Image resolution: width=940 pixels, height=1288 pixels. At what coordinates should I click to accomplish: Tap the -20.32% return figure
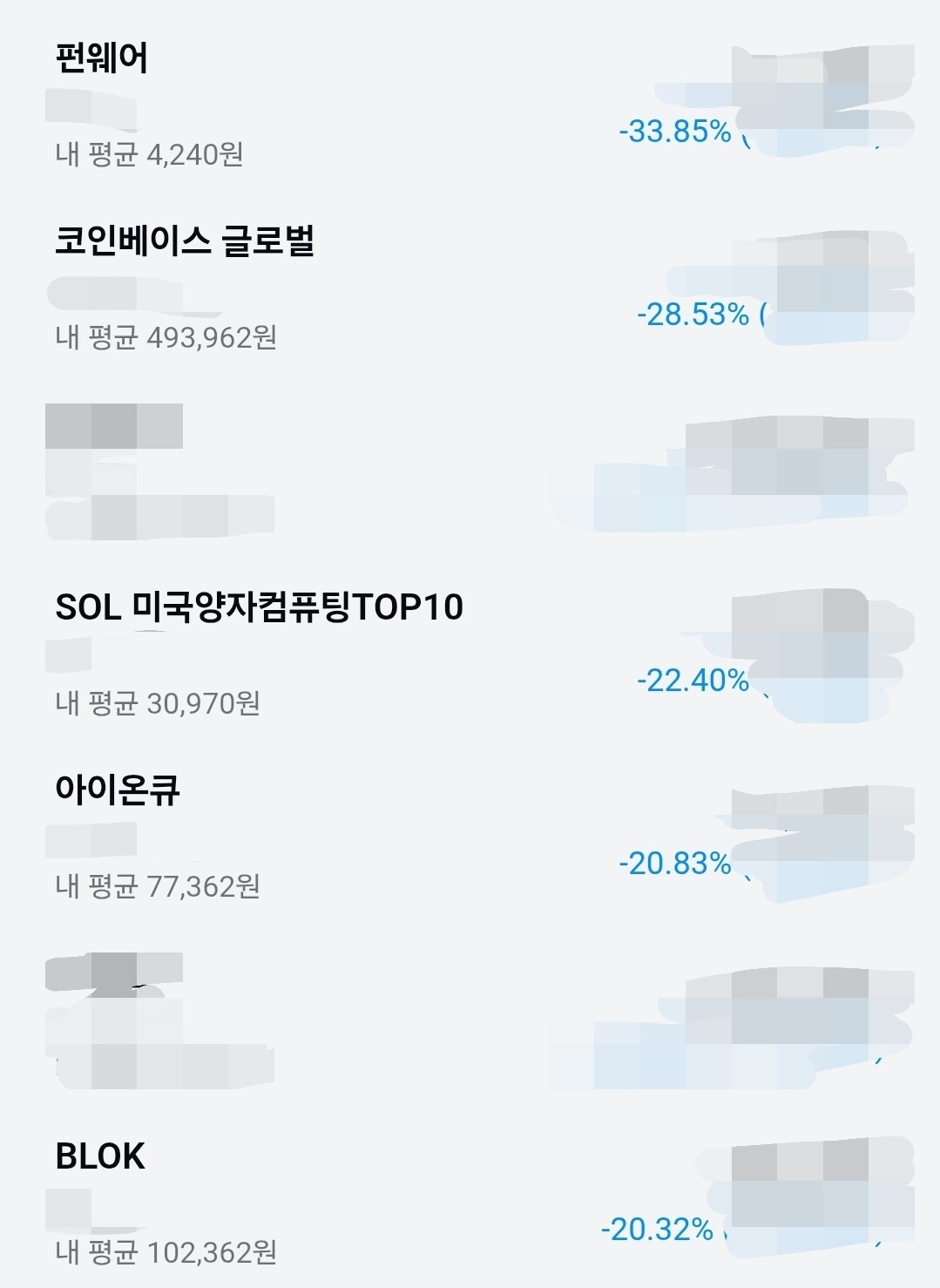point(657,1230)
